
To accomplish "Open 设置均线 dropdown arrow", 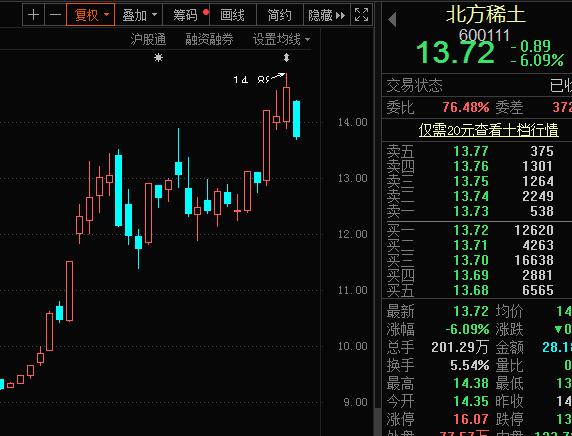I will (x=308, y=39).
